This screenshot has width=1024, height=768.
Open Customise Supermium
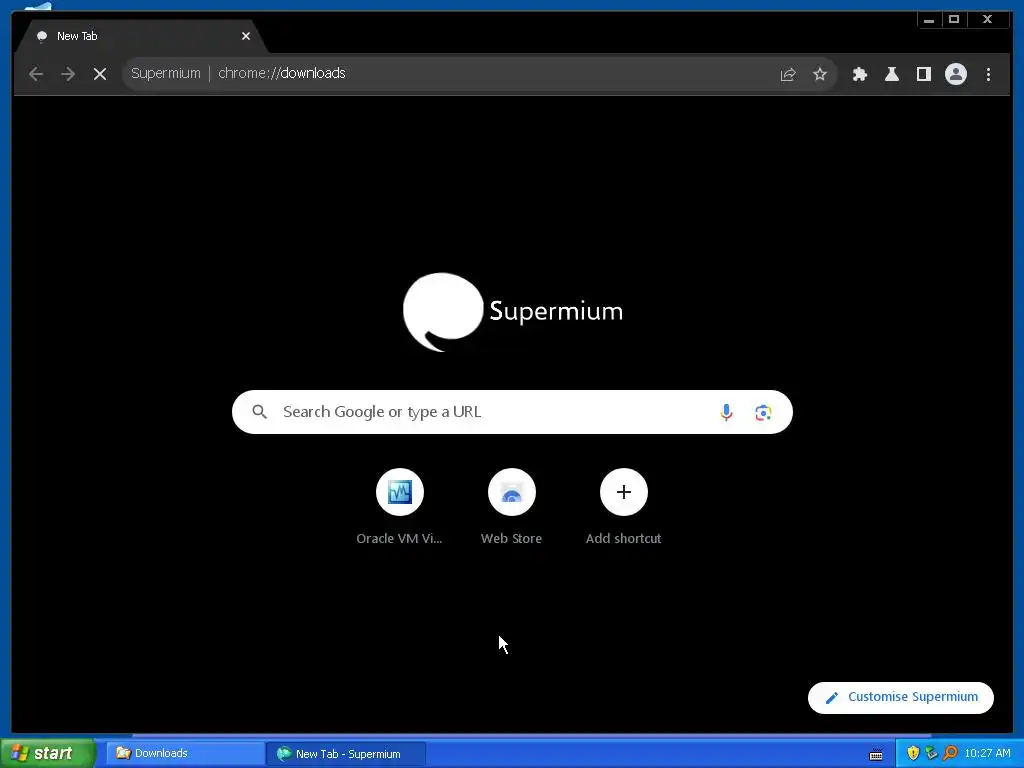901,697
